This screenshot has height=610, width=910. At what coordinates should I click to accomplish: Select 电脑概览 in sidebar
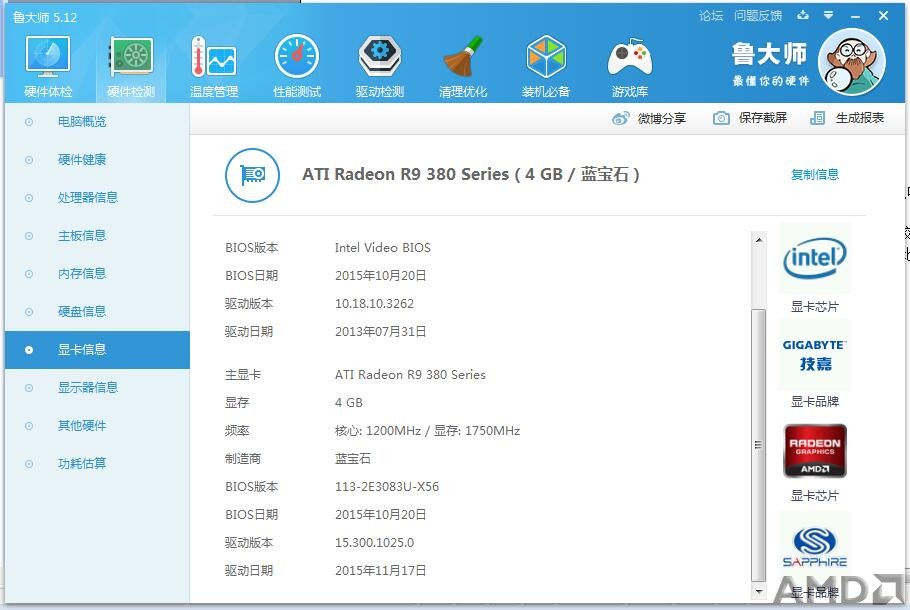point(97,122)
